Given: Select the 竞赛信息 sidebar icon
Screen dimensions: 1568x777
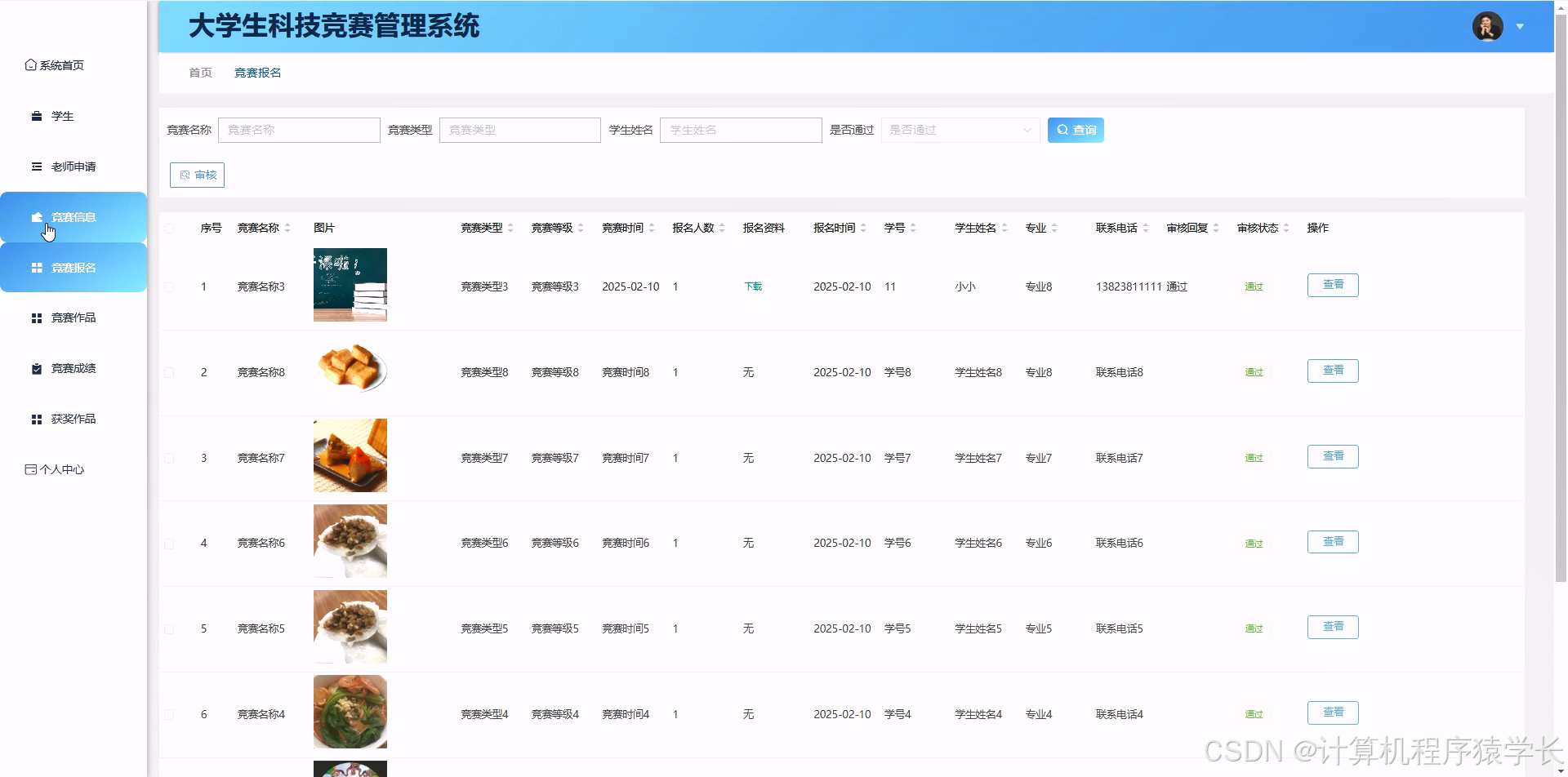Looking at the screenshot, I should click(x=36, y=217).
